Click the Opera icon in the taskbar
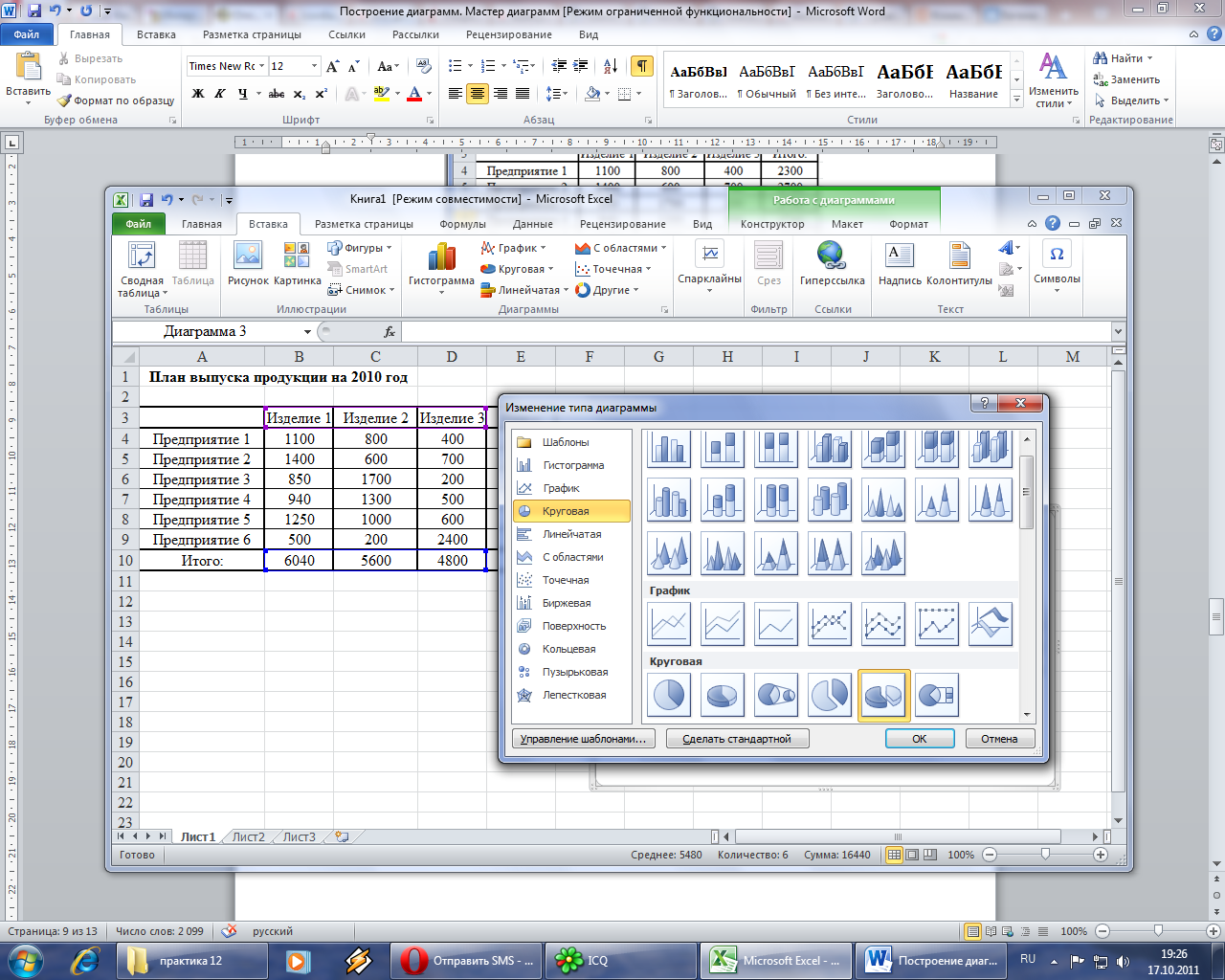The width and height of the screenshot is (1225, 980). [x=414, y=960]
